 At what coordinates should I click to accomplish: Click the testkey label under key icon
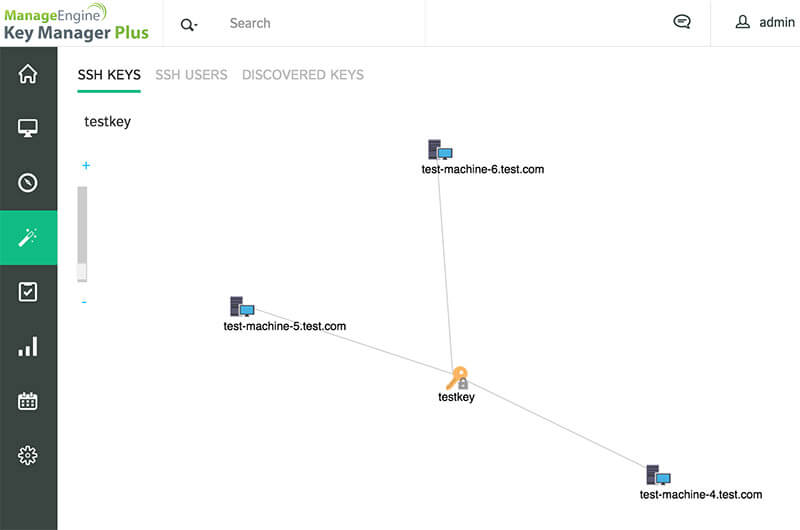pos(457,397)
